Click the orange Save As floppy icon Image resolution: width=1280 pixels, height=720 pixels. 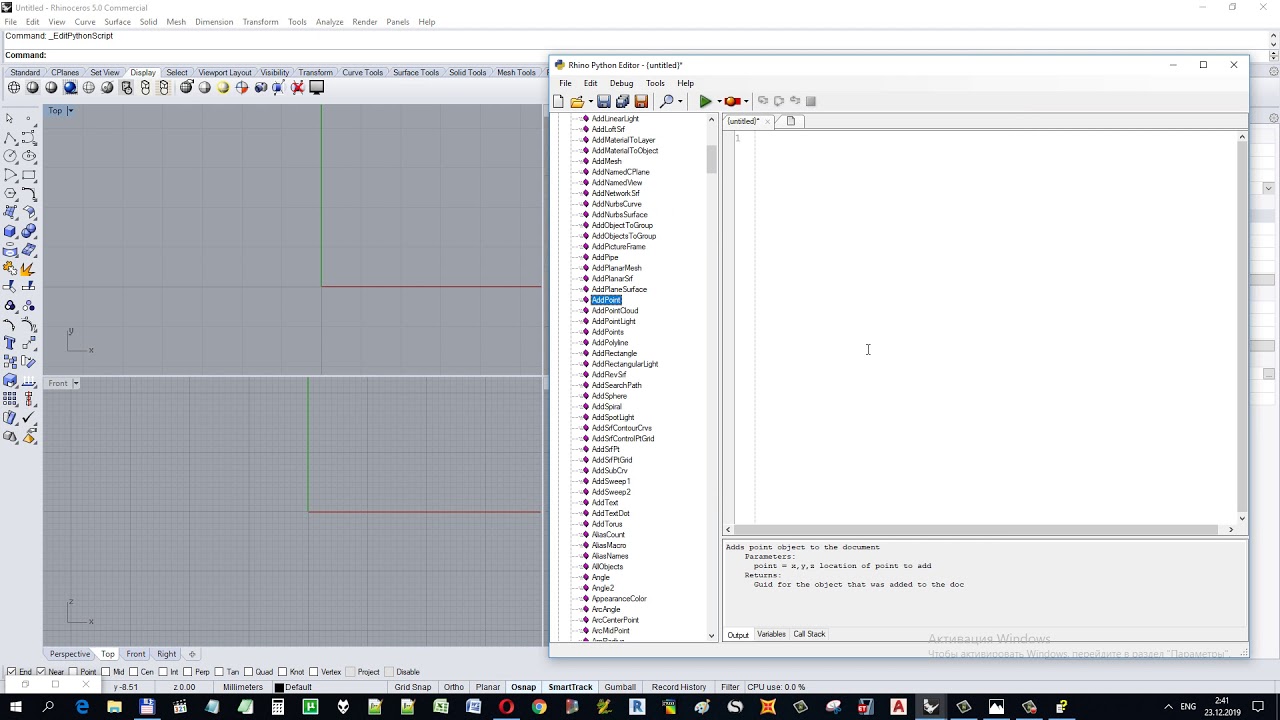[641, 101]
